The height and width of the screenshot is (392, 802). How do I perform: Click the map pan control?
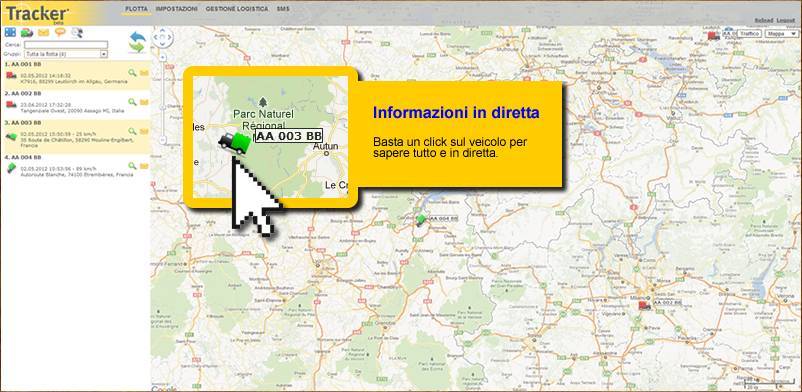[162, 37]
